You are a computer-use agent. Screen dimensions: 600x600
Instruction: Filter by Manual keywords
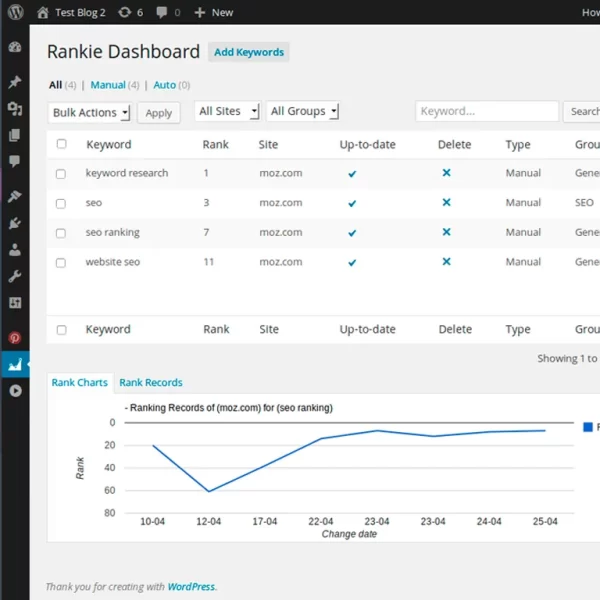[x=108, y=85]
